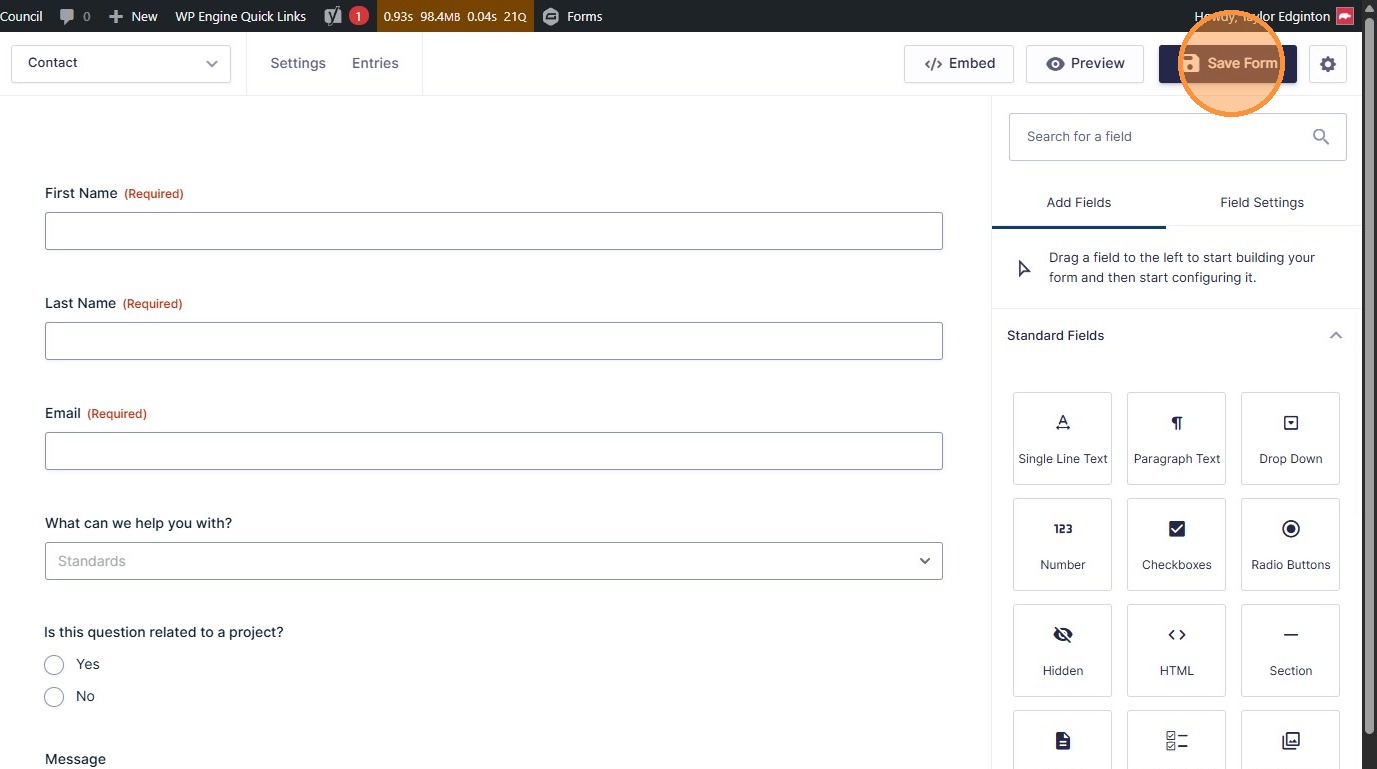
Task: Click the "Is this question related to a project?" label
Action: click(164, 632)
